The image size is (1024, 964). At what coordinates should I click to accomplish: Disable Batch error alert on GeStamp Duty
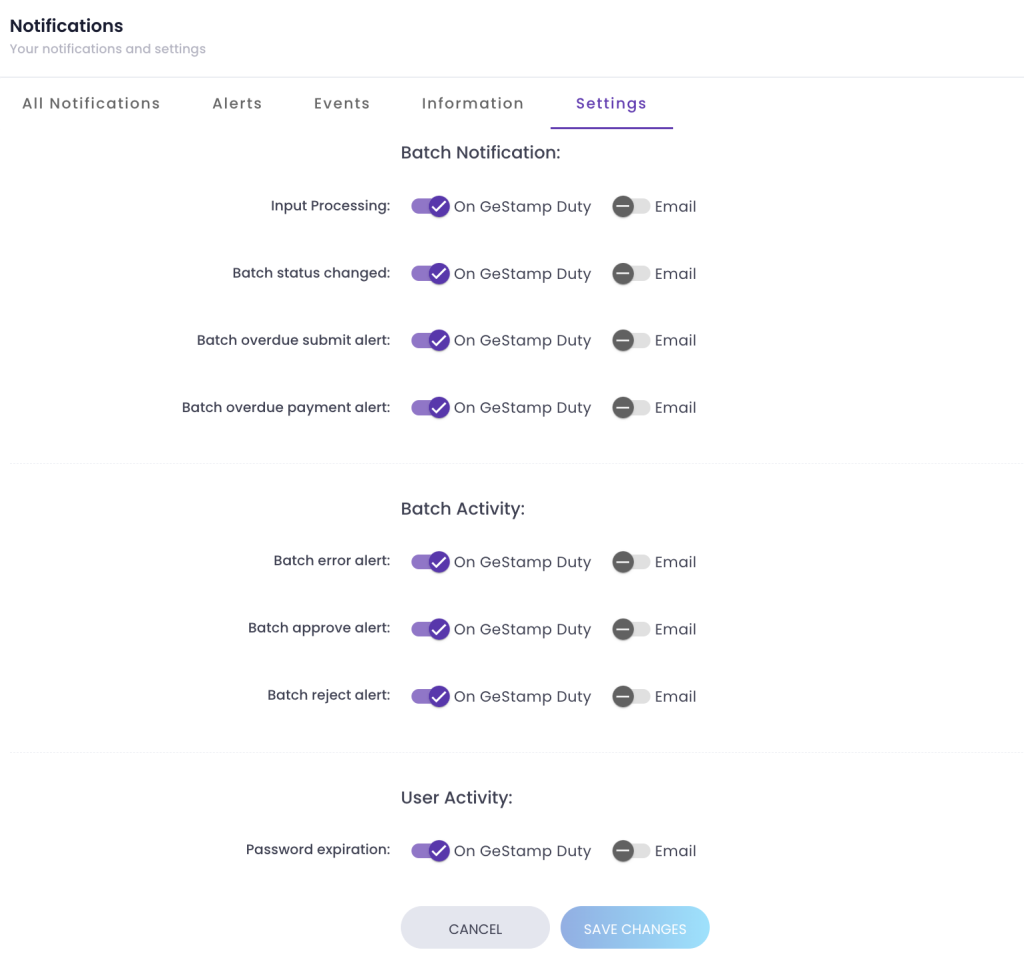click(x=430, y=561)
